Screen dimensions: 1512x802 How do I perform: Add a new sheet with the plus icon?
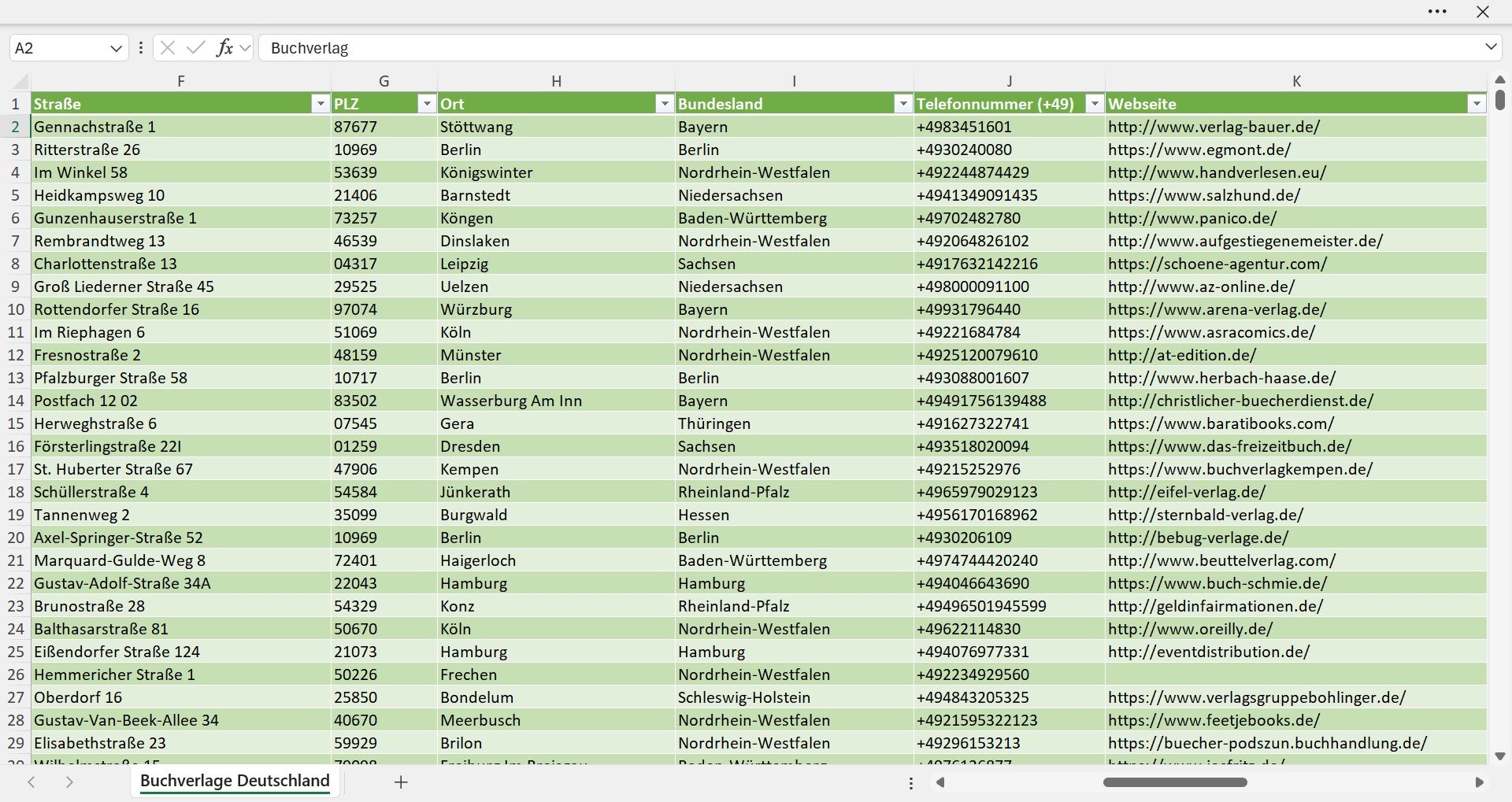point(401,782)
